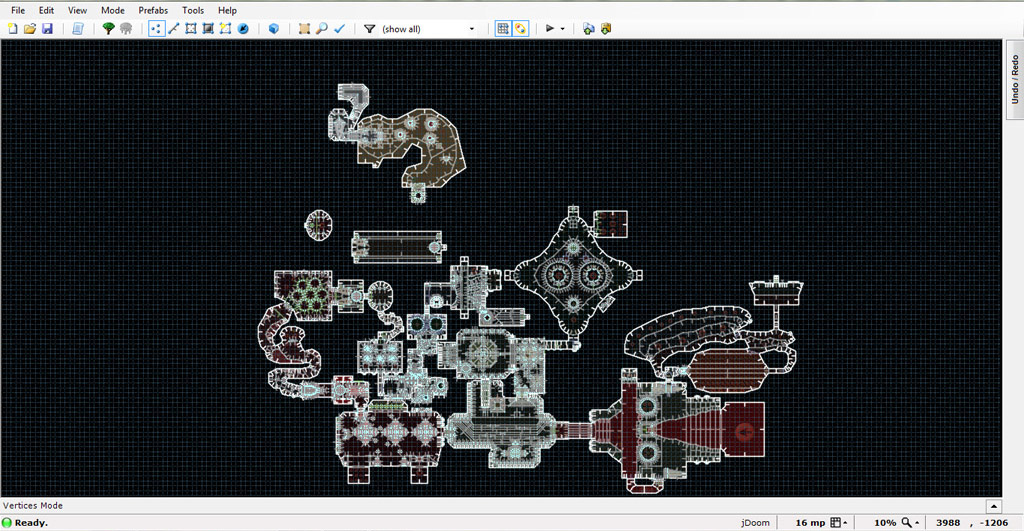This screenshot has height=531, width=1024.
Task: Open the Help menu
Action: point(227,10)
